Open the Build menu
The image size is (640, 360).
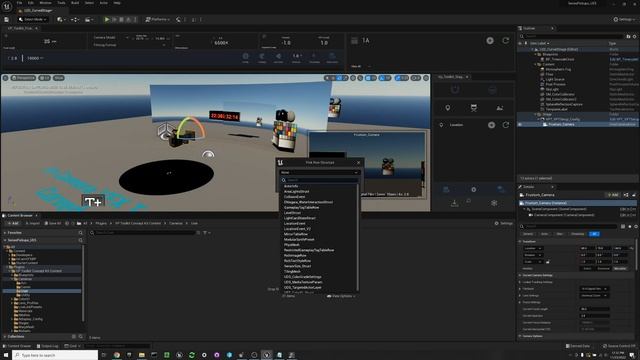pyautogui.click(x=75, y=3)
